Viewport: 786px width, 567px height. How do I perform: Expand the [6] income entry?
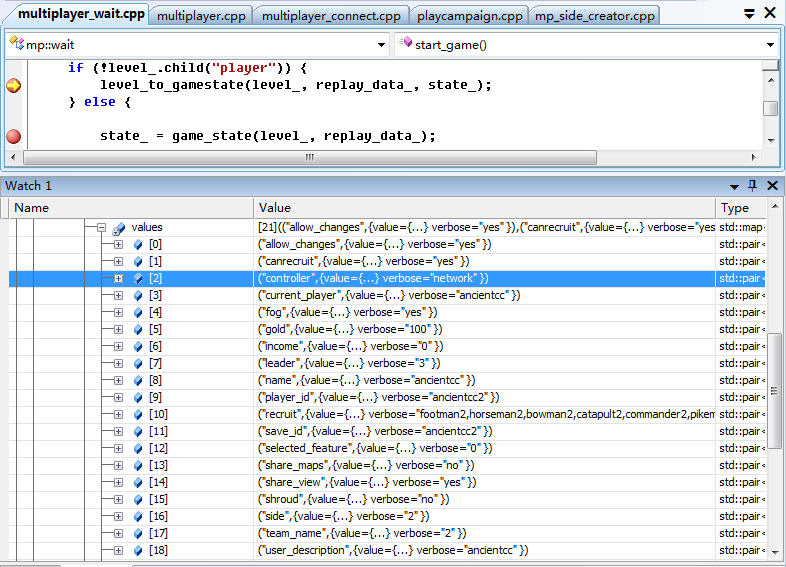point(118,347)
